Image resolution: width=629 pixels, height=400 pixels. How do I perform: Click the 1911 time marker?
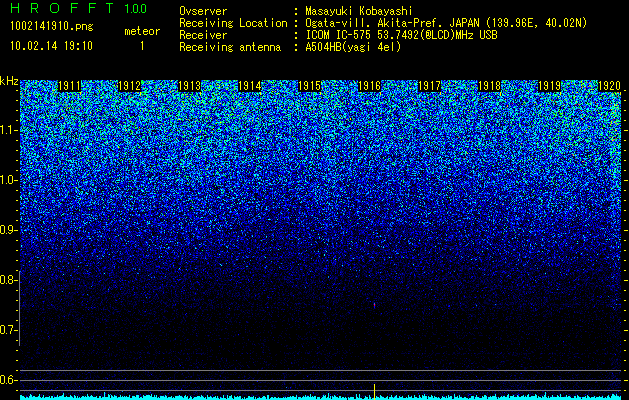coord(70,86)
